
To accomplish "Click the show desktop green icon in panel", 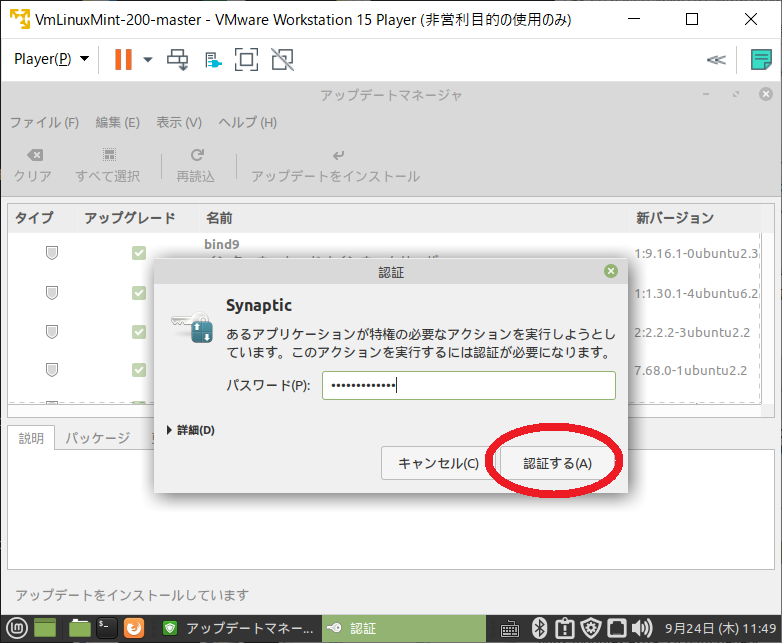I will (45, 629).
